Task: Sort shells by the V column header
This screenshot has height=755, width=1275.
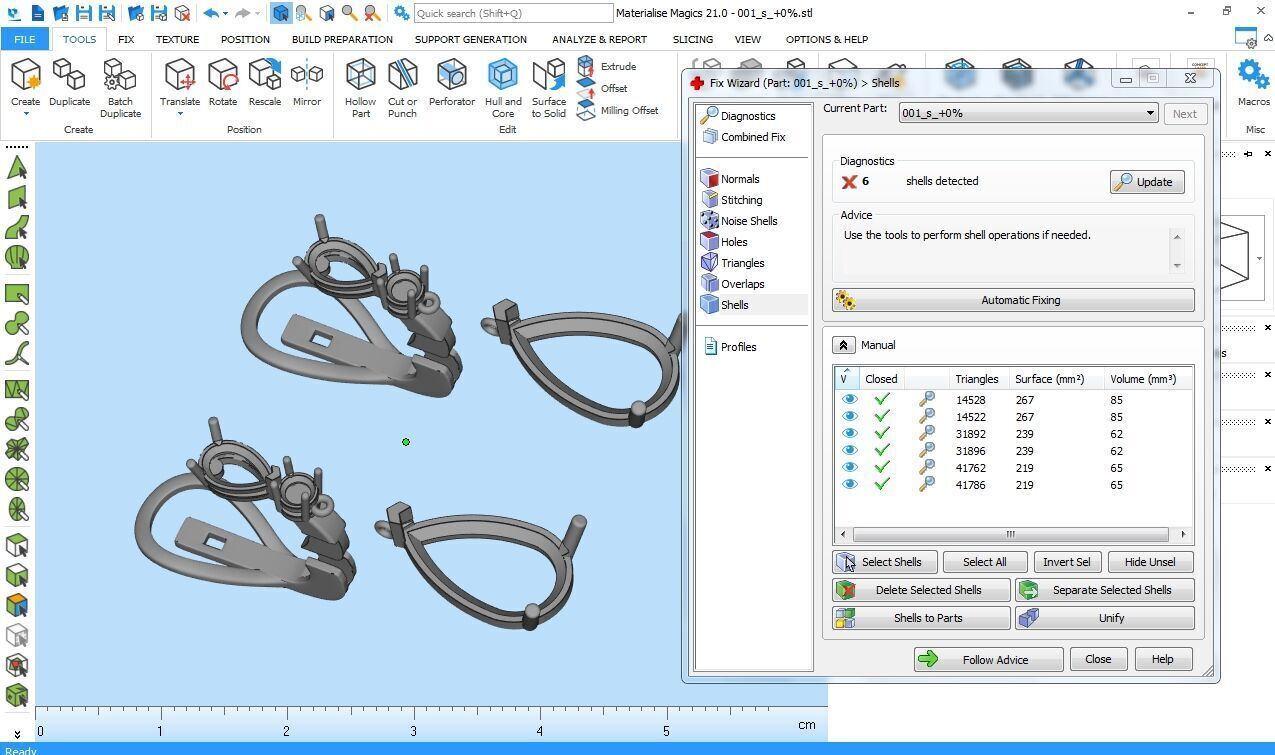Action: [846, 378]
